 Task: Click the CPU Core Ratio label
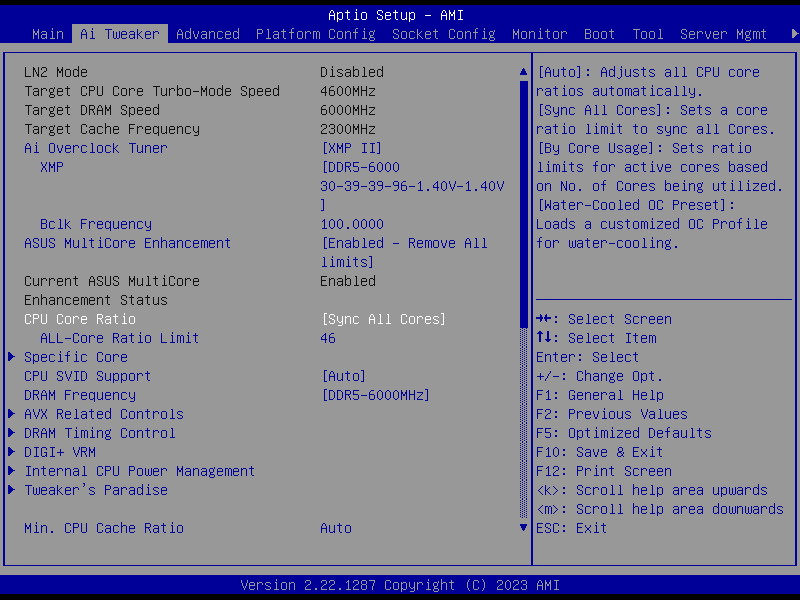click(x=80, y=319)
